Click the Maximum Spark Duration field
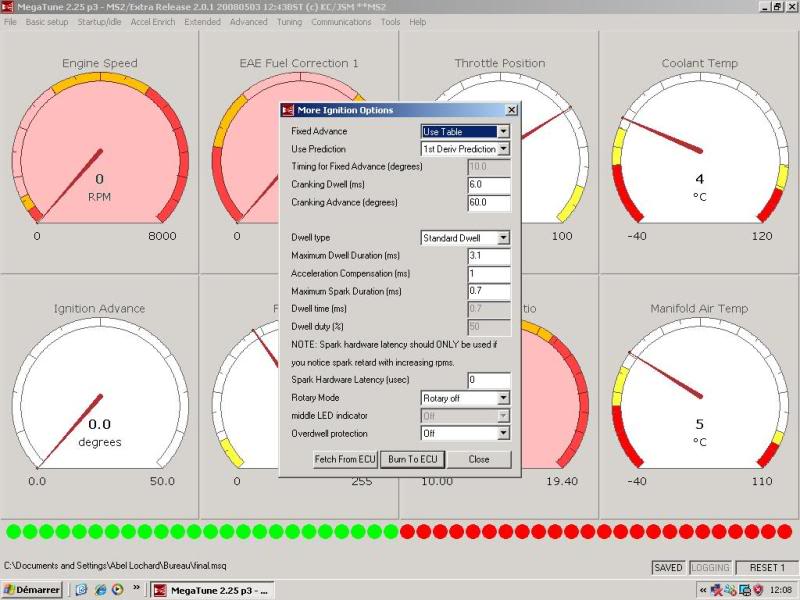 click(489, 291)
